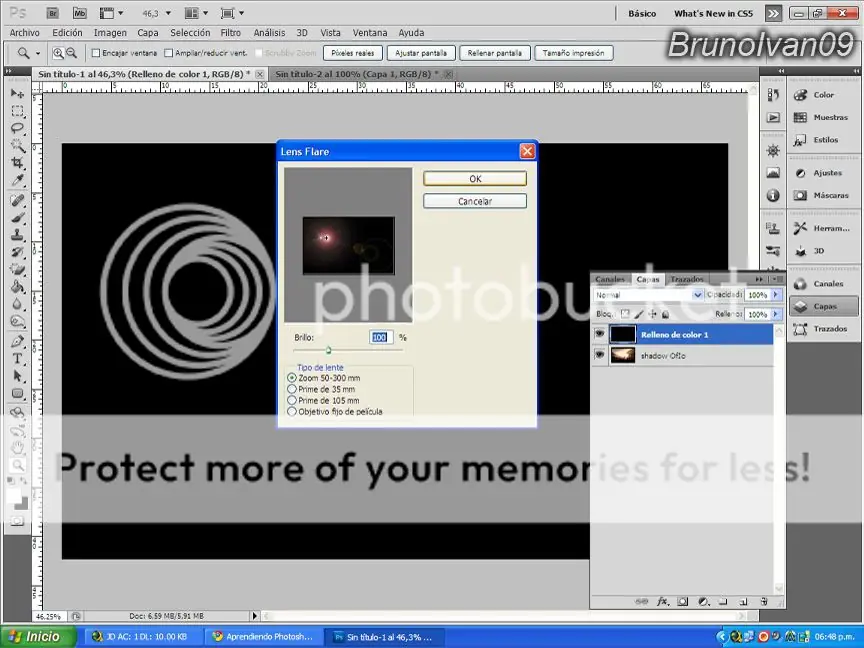Select the Crop tool
Screen dimensions: 864x648
click(17, 163)
